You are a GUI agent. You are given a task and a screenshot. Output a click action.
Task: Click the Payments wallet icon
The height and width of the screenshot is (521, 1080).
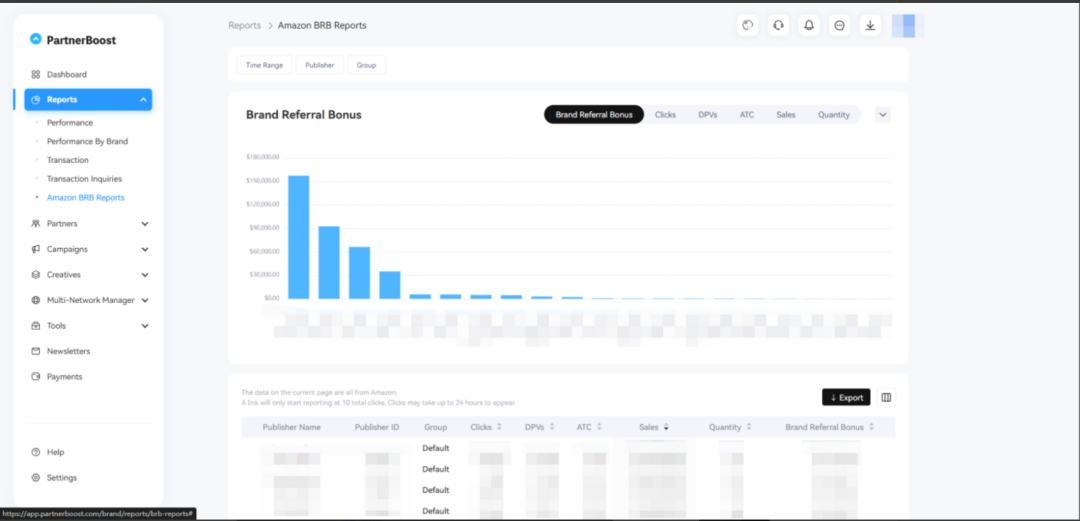coord(36,377)
